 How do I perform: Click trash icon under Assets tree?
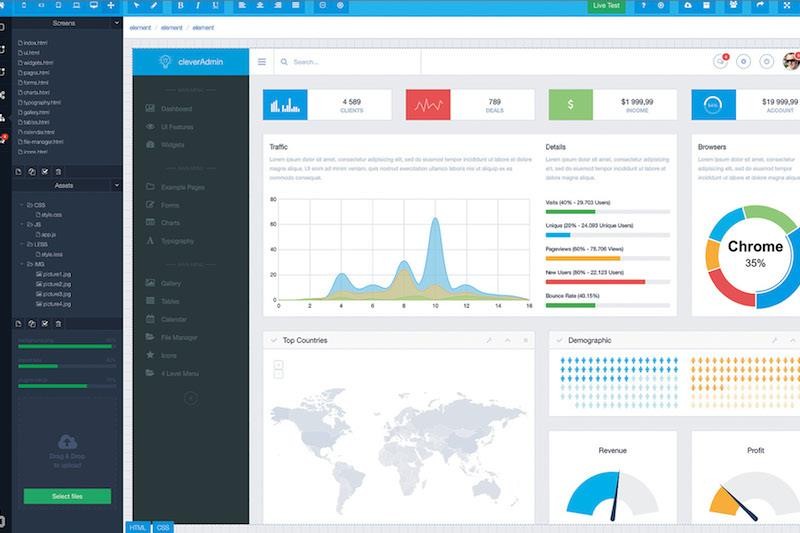pos(58,324)
